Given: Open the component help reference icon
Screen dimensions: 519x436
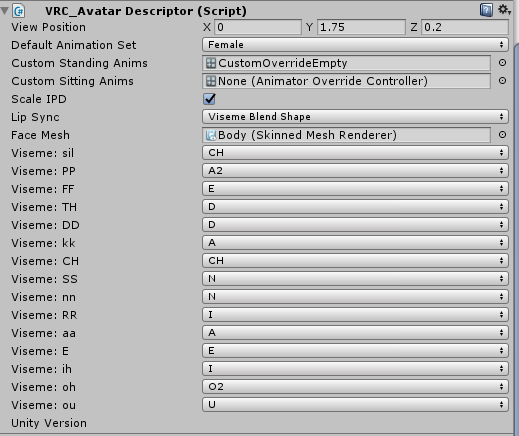Looking at the screenshot, I should (x=486, y=10).
